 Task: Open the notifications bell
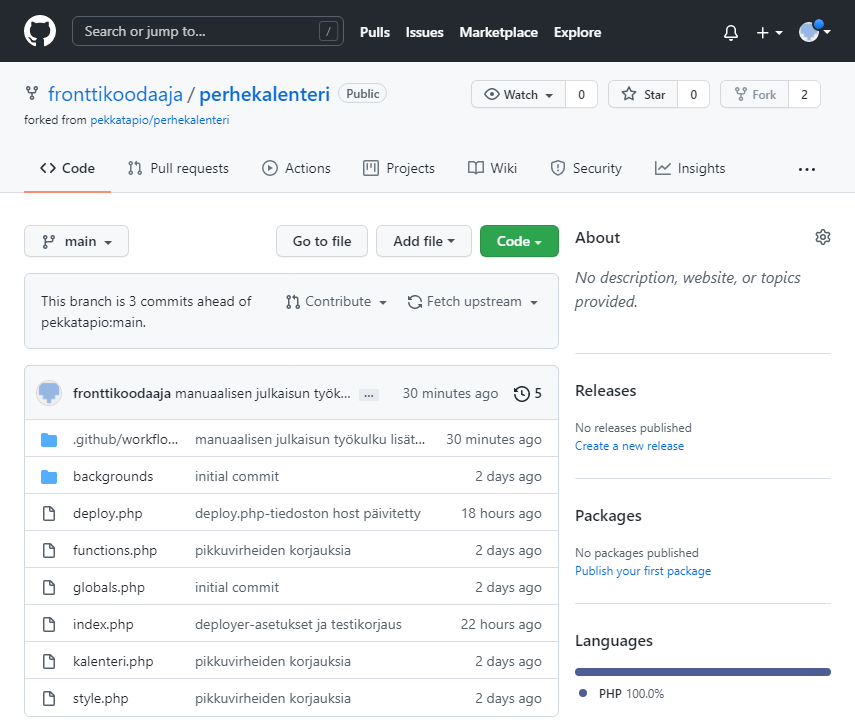pyautogui.click(x=731, y=33)
